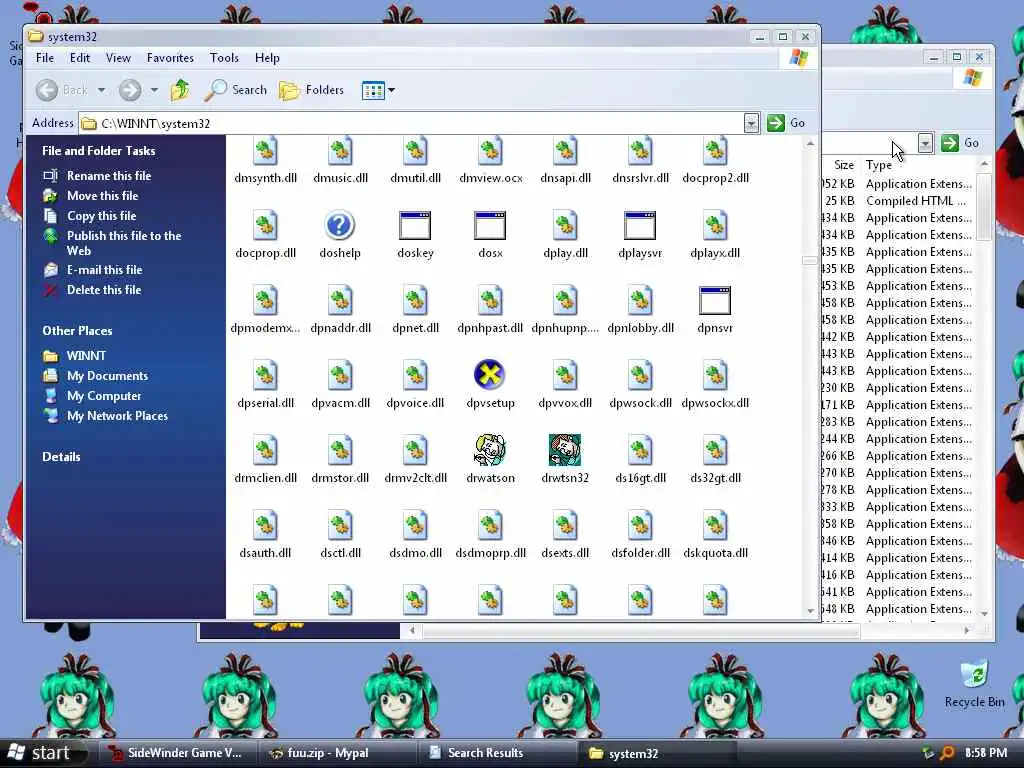The height and width of the screenshot is (768, 1024).
Task: Open the Help menu
Action: point(267,58)
